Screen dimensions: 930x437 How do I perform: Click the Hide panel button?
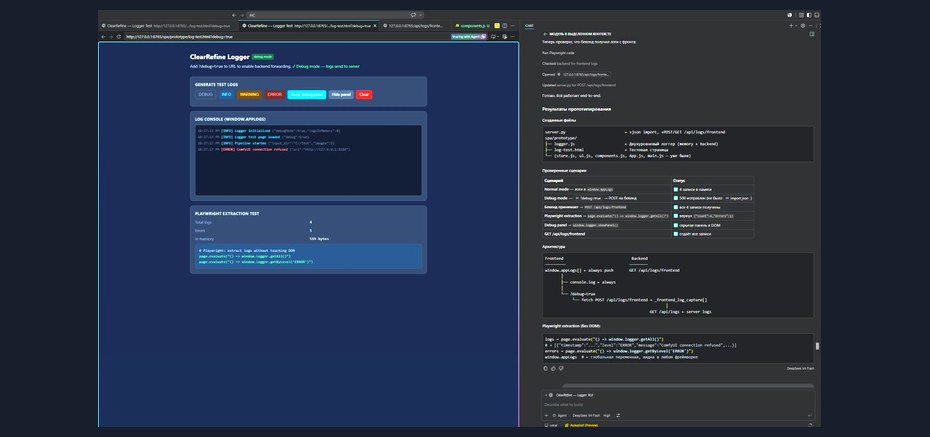tap(341, 94)
